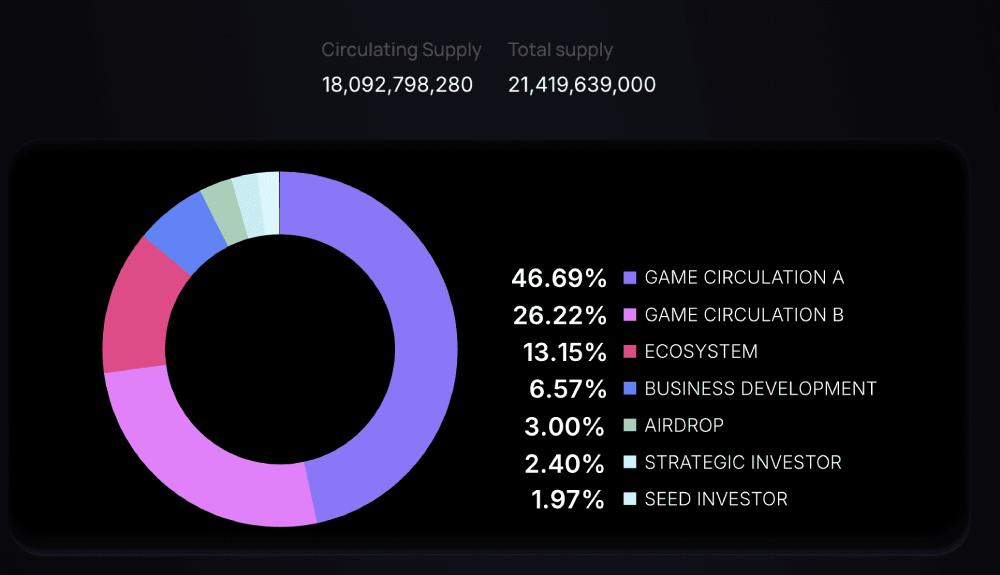Screen dimensions: 1000x575
Task: Click the Game Circulation B pink legend swatch
Action: tap(629, 314)
